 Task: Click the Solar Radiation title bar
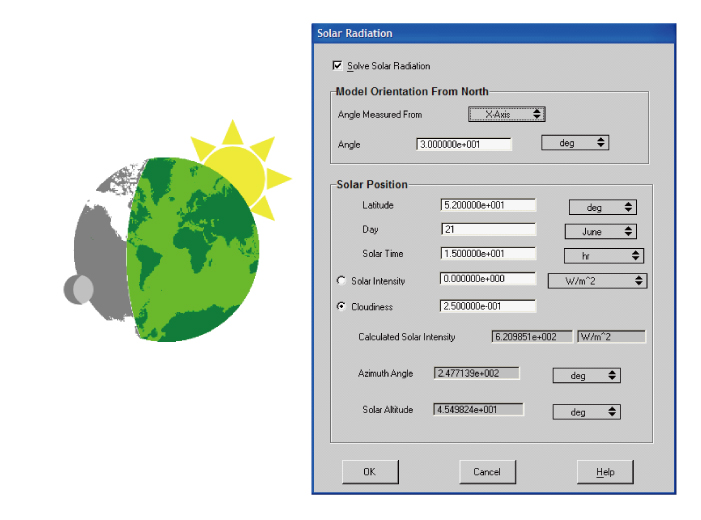(x=494, y=33)
